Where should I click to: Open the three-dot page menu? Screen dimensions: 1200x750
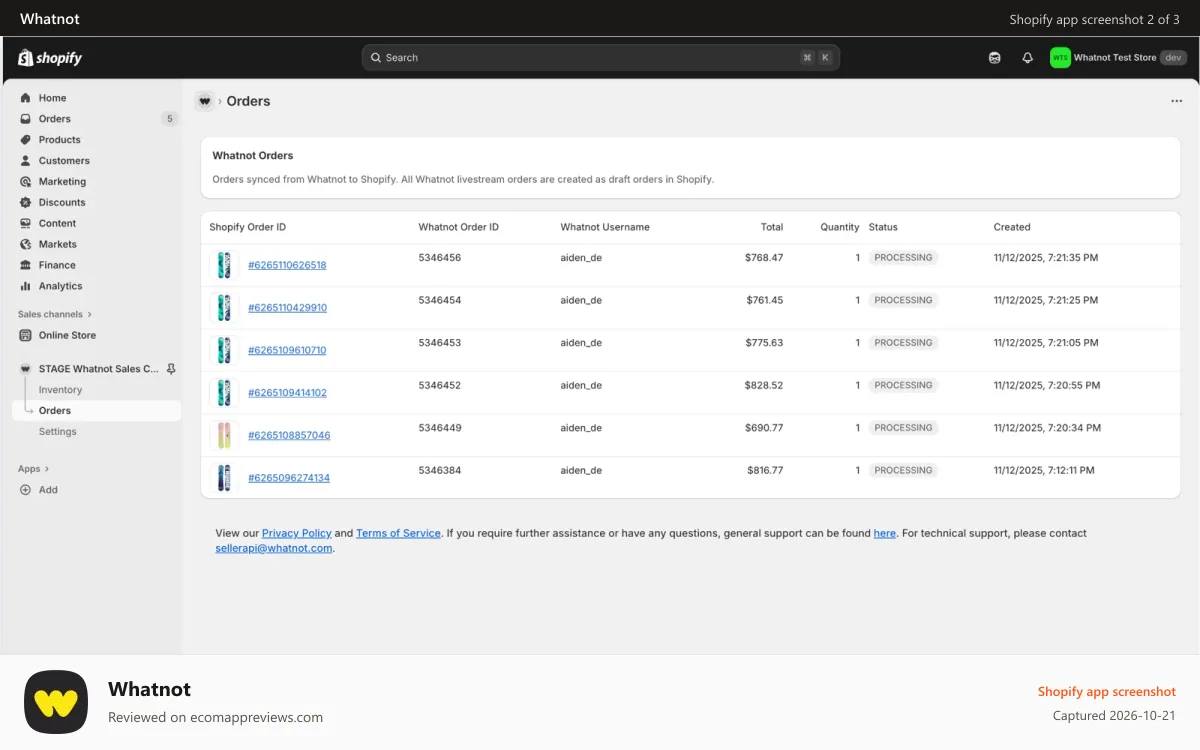click(x=1177, y=101)
